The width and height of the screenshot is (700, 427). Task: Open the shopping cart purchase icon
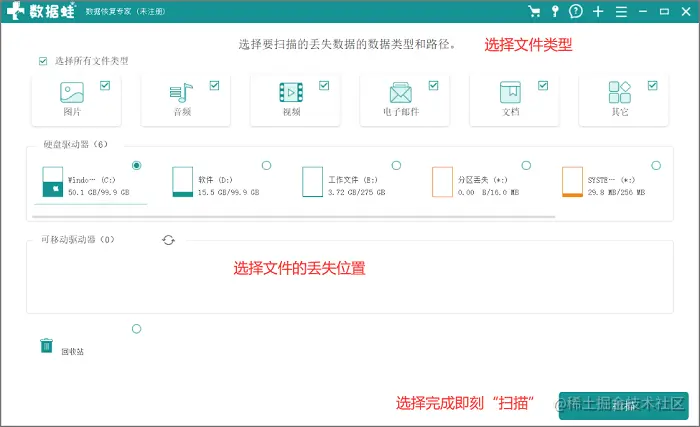[533, 11]
